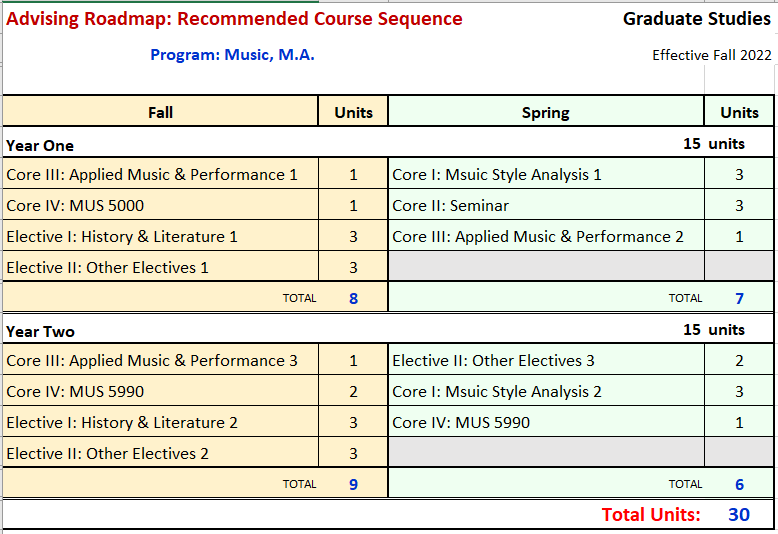Click the Graduate Studies heading cell

click(697, 19)
